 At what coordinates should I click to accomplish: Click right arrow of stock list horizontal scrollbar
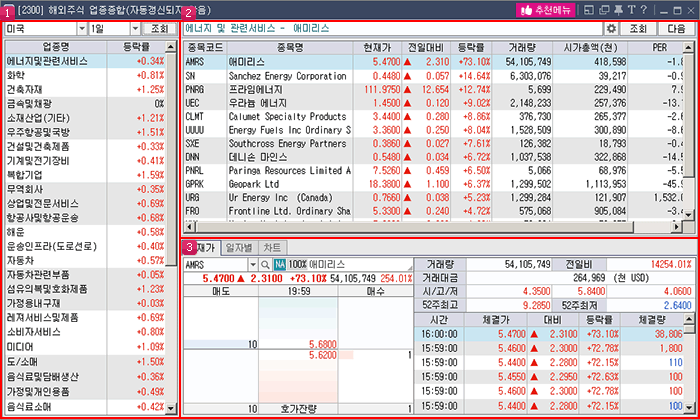coord(677,227)
